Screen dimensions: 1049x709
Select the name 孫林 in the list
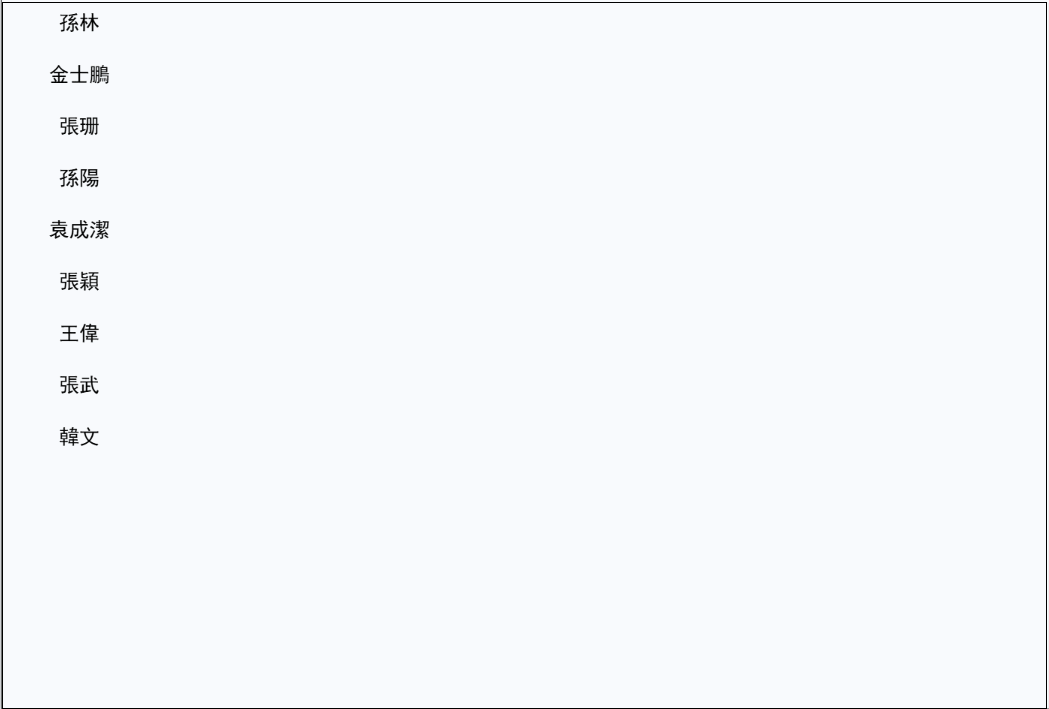(x=79, y=23)
